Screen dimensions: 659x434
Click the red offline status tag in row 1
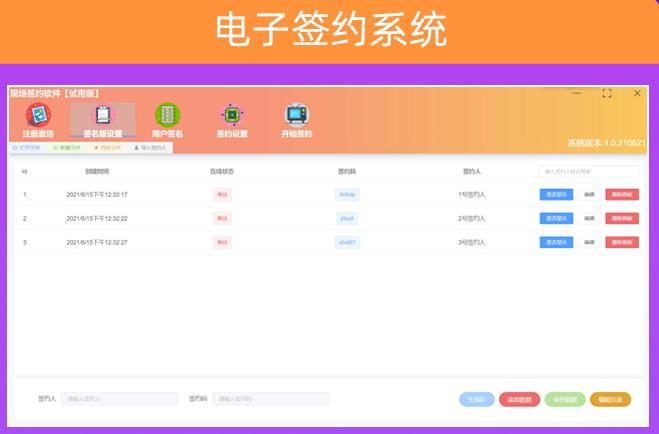(222, 195)
